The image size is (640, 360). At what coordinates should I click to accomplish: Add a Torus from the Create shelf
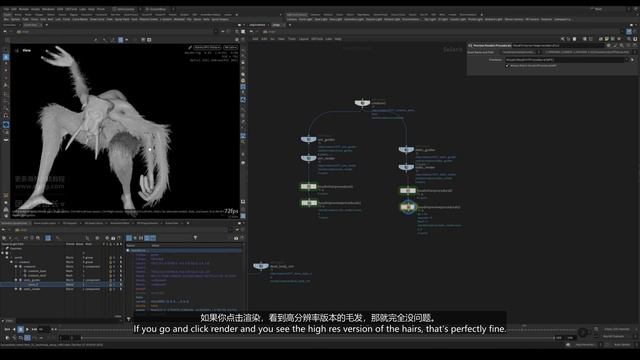point(36,19)
